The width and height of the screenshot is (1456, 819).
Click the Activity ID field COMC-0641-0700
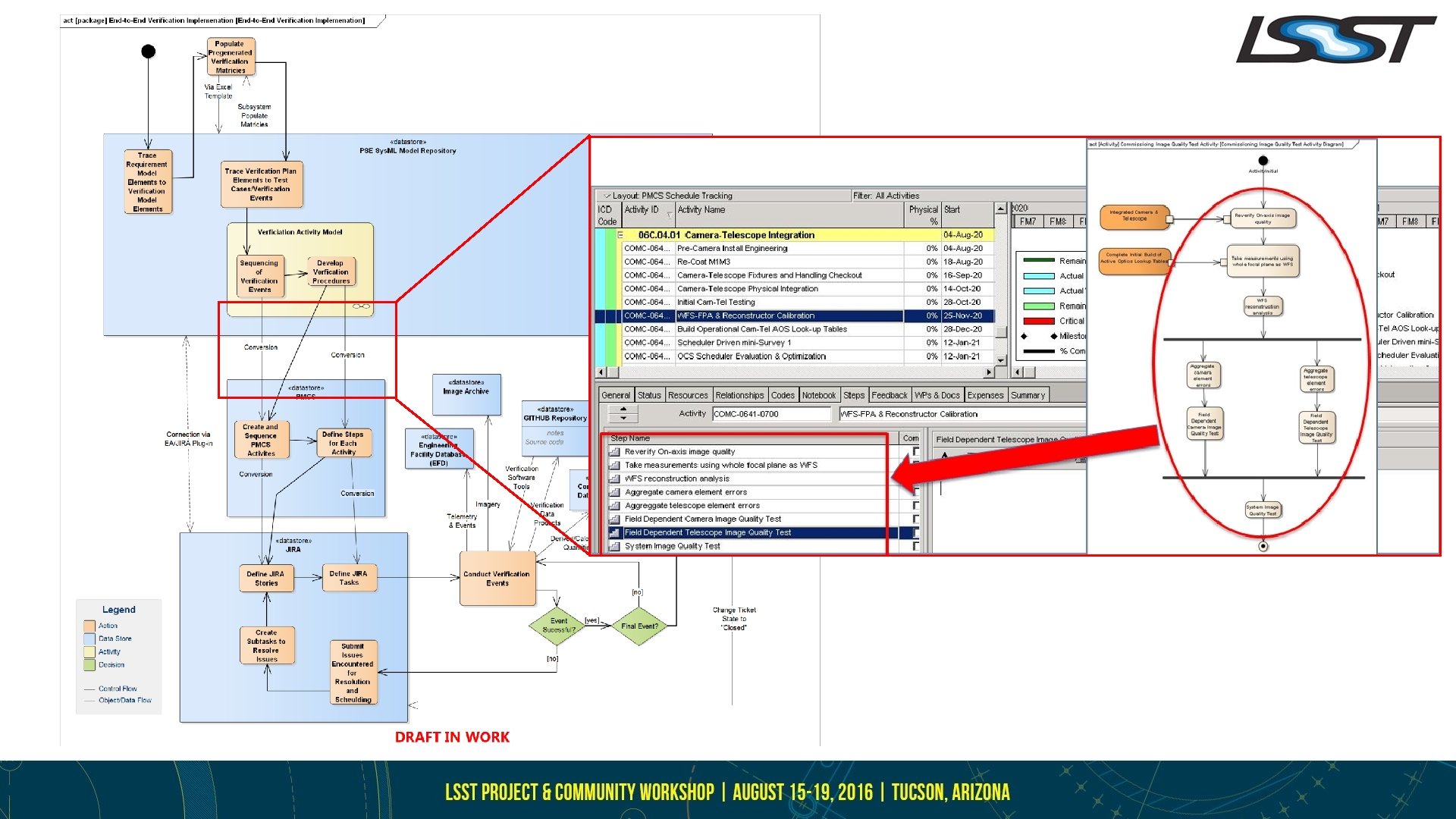(x=770, y=414)
